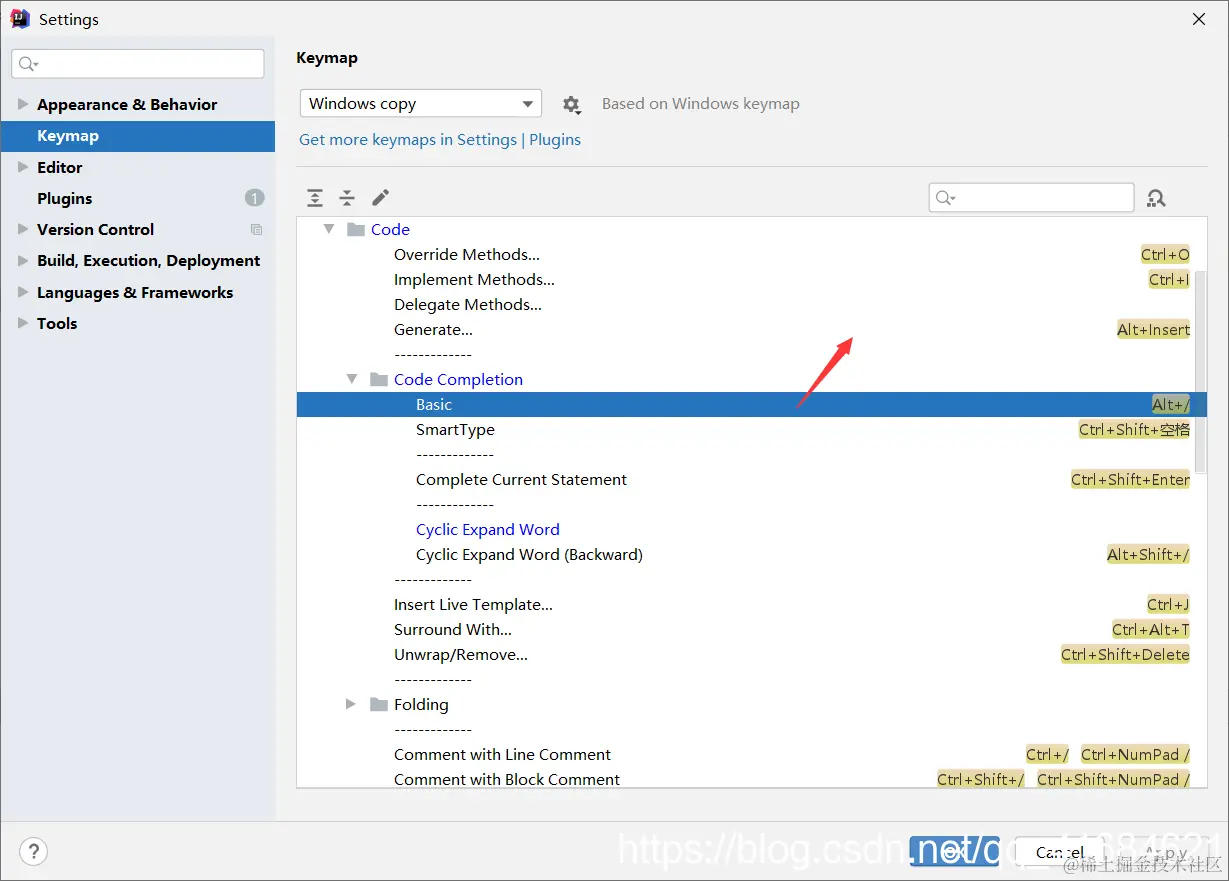The height and width of the screenshot is (881, 1229).
Task: Expand the Editor settings section
Action: 23,167
